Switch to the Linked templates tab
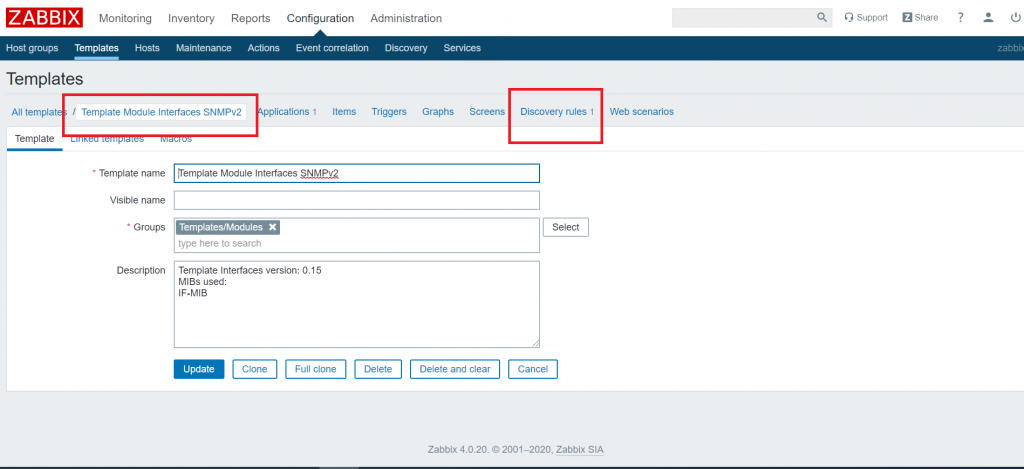The width and height of the screenshot is (1024, 469). [x=107, y=139]
